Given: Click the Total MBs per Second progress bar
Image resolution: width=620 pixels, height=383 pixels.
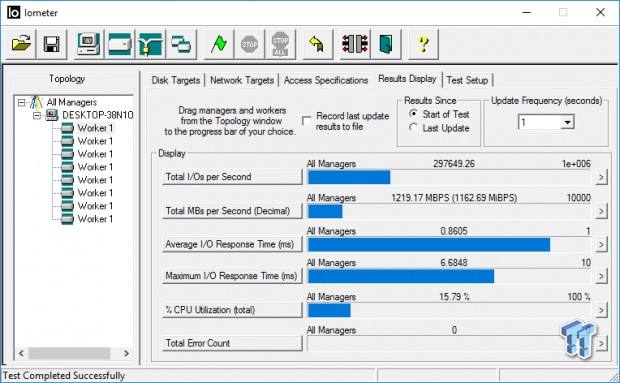Looking at the screenshot, I should pyautogui.click(x=449, y=211).
